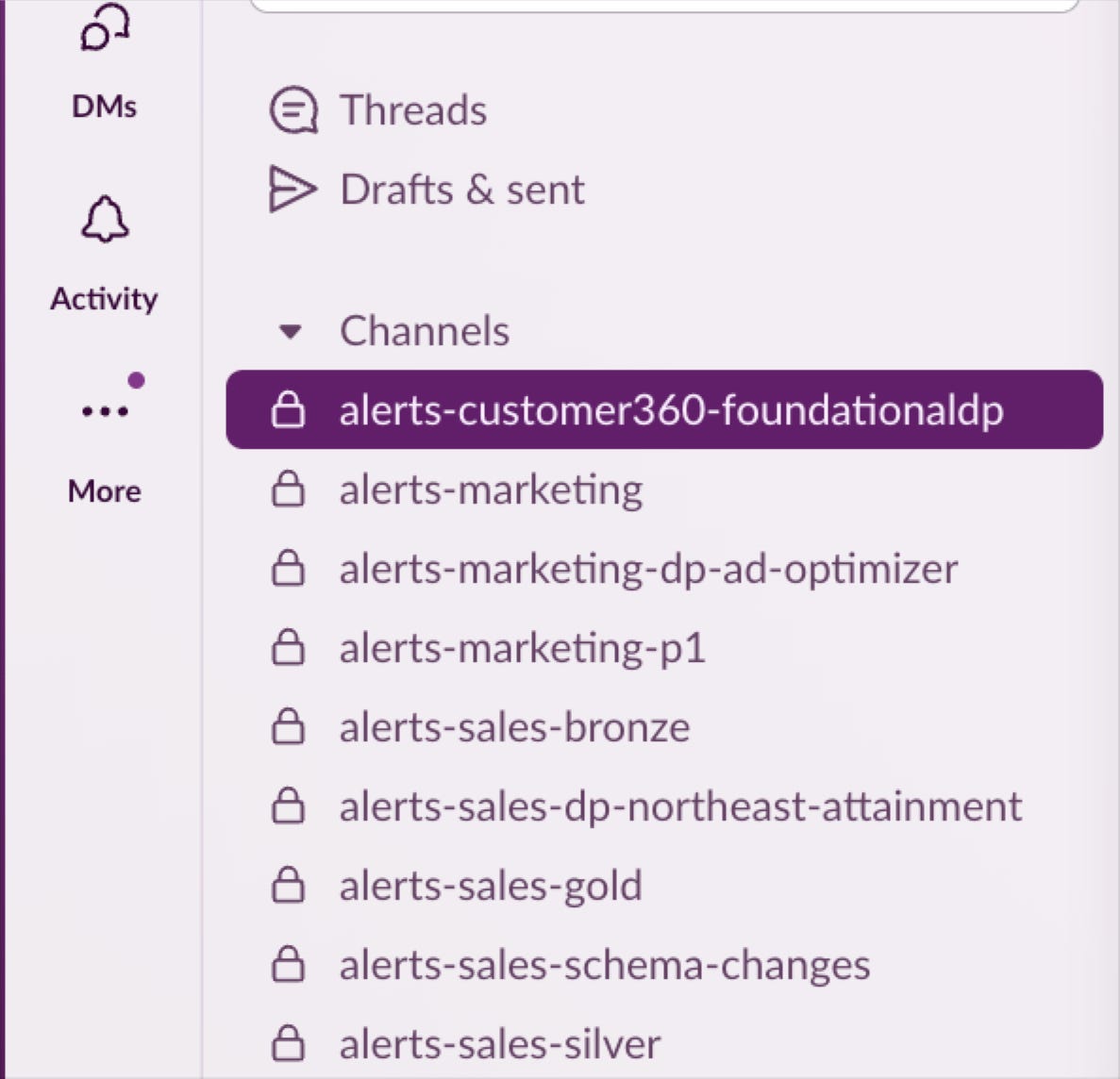The image size is (1120, 1079).
Task: Open the Threads view
Action: click(413, 110)
